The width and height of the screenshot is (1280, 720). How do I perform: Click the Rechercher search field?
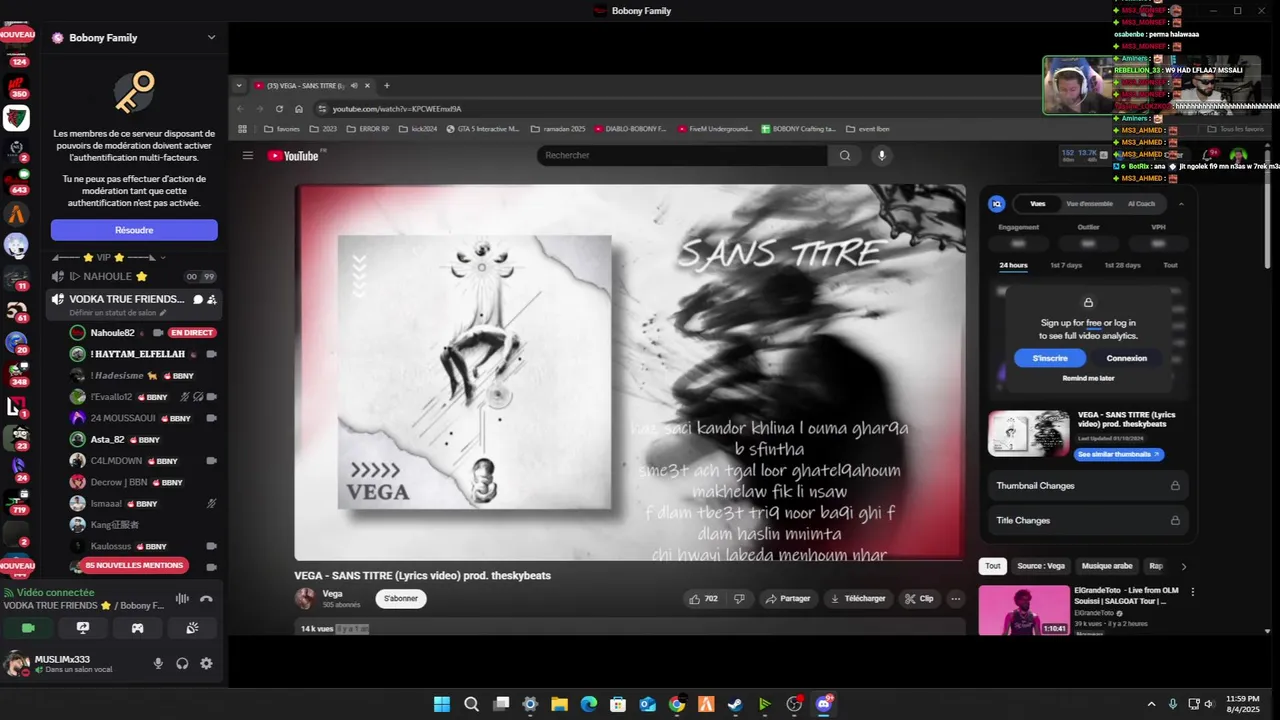click(x=682, y=155)
